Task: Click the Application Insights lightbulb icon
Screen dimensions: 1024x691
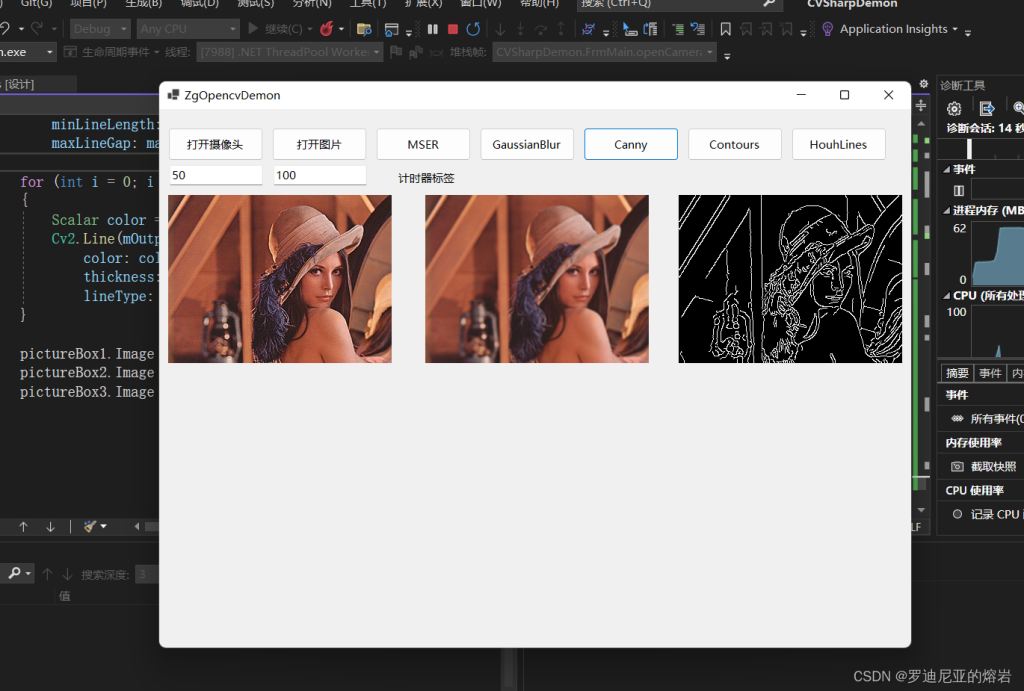Action: (827, 29)
